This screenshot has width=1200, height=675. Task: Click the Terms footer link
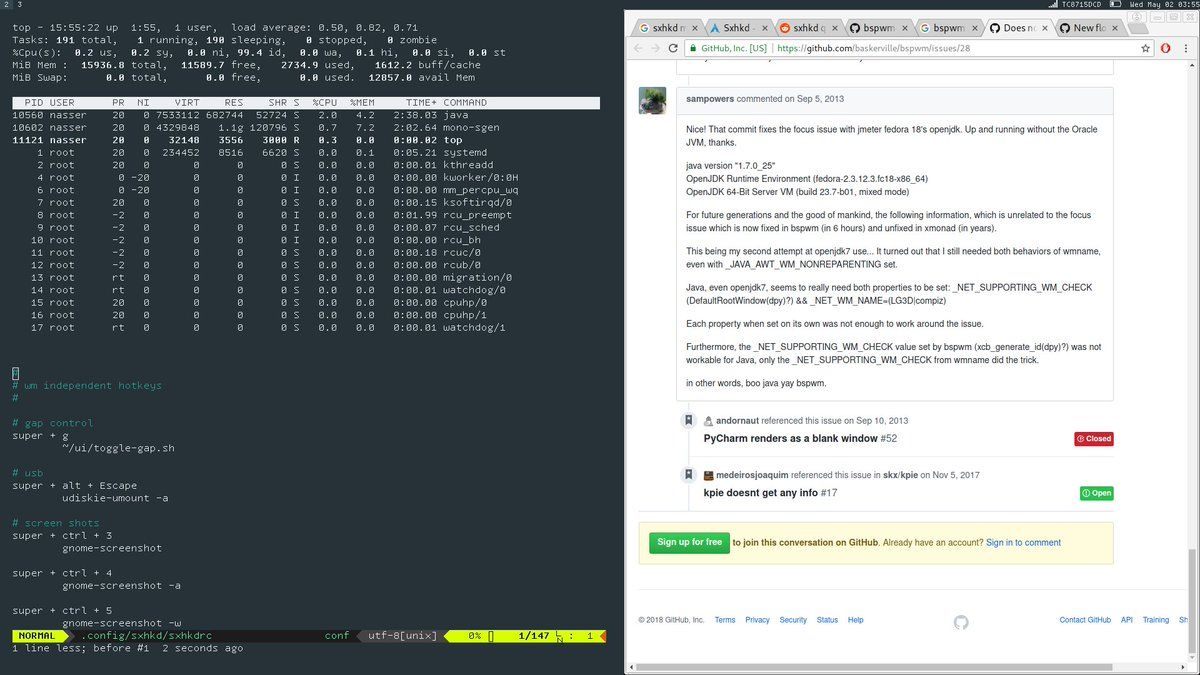point(725,620)
